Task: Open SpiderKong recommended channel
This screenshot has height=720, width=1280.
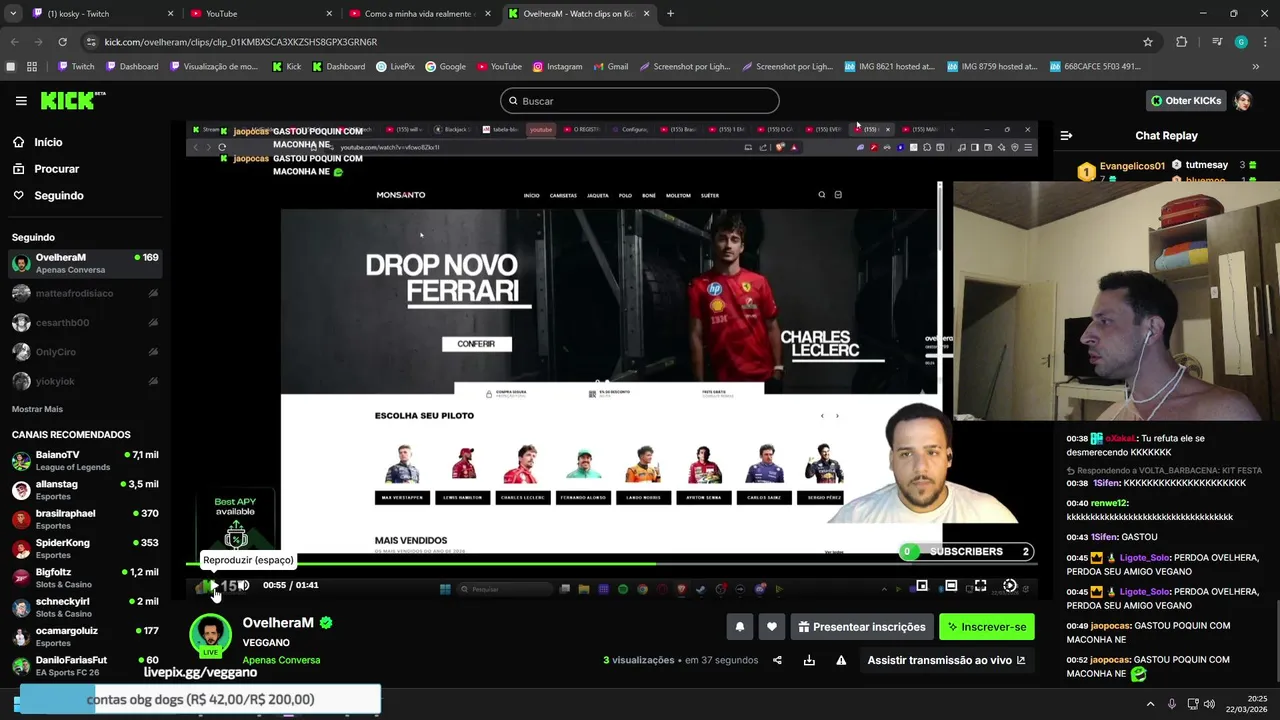Action: point(85,549)
